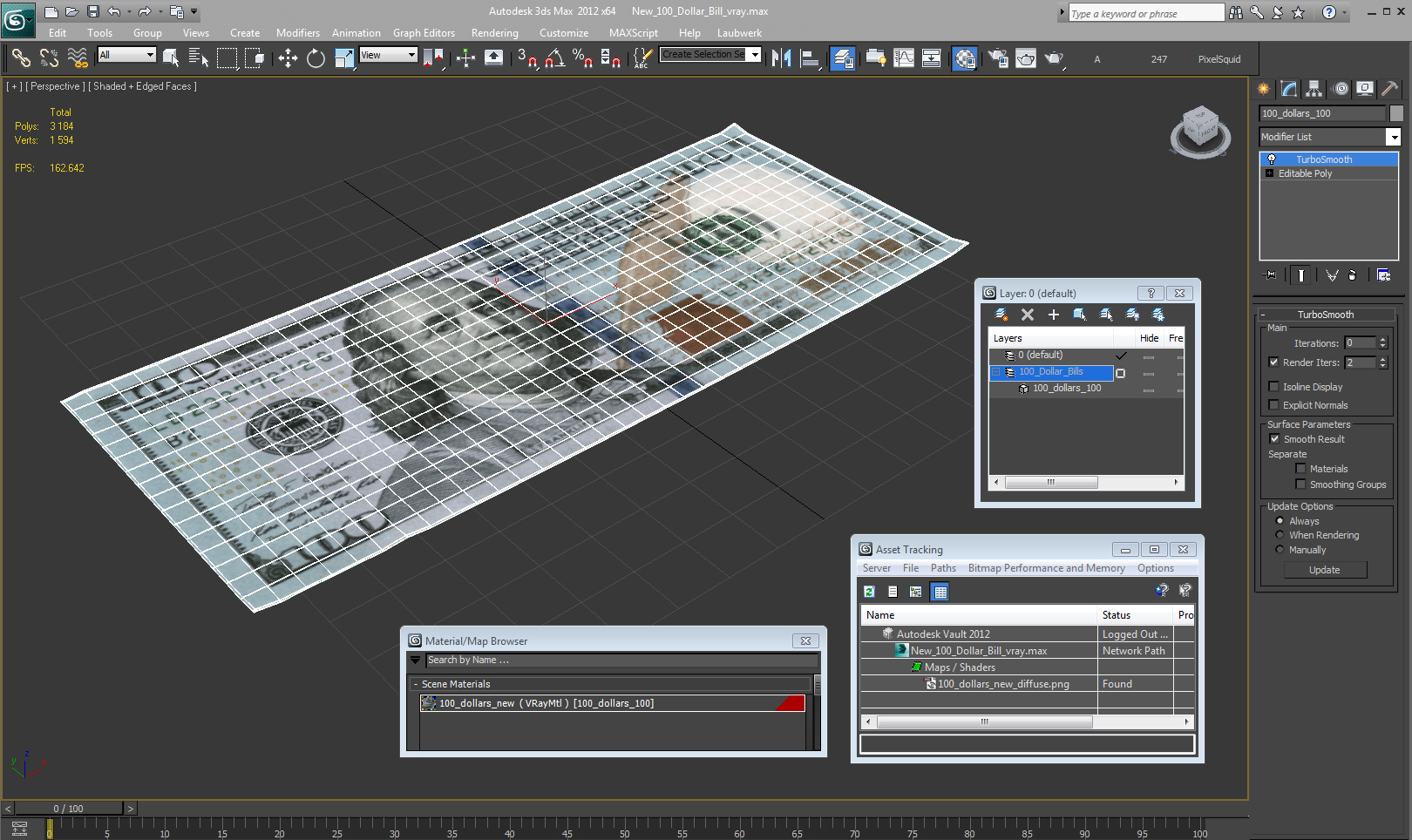The height and width of the screenshot is (840, 1412).
Task: Click the Render Production teapot icon
Action: (x=1054, y=58)
